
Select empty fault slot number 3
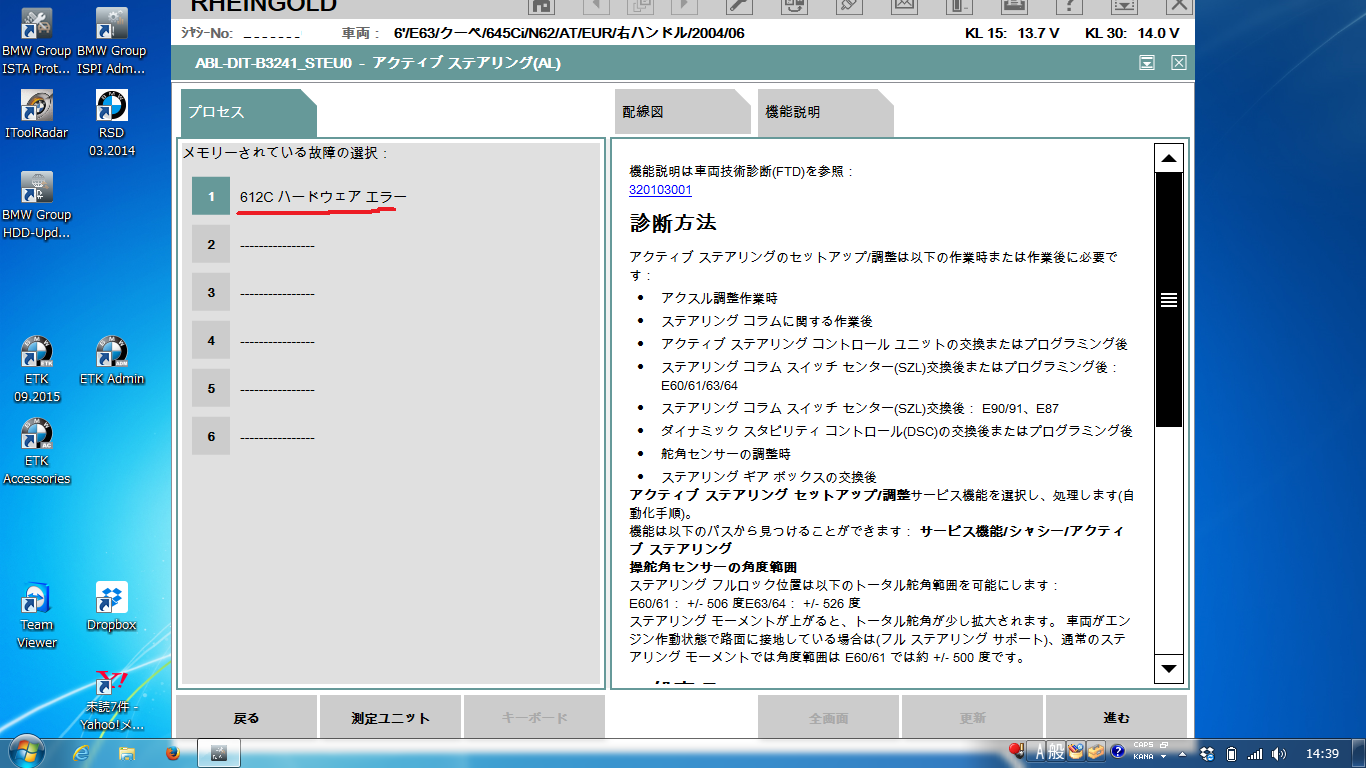coord(211,293)
